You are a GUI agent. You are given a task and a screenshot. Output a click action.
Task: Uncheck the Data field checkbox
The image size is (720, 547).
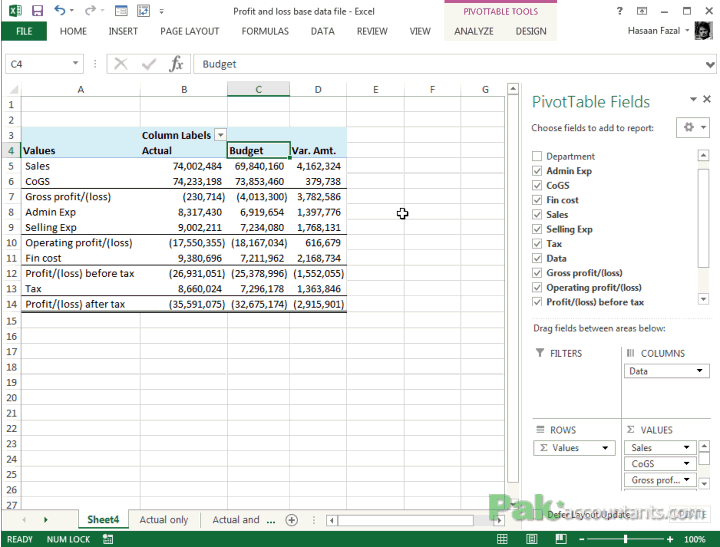point(537,258)
